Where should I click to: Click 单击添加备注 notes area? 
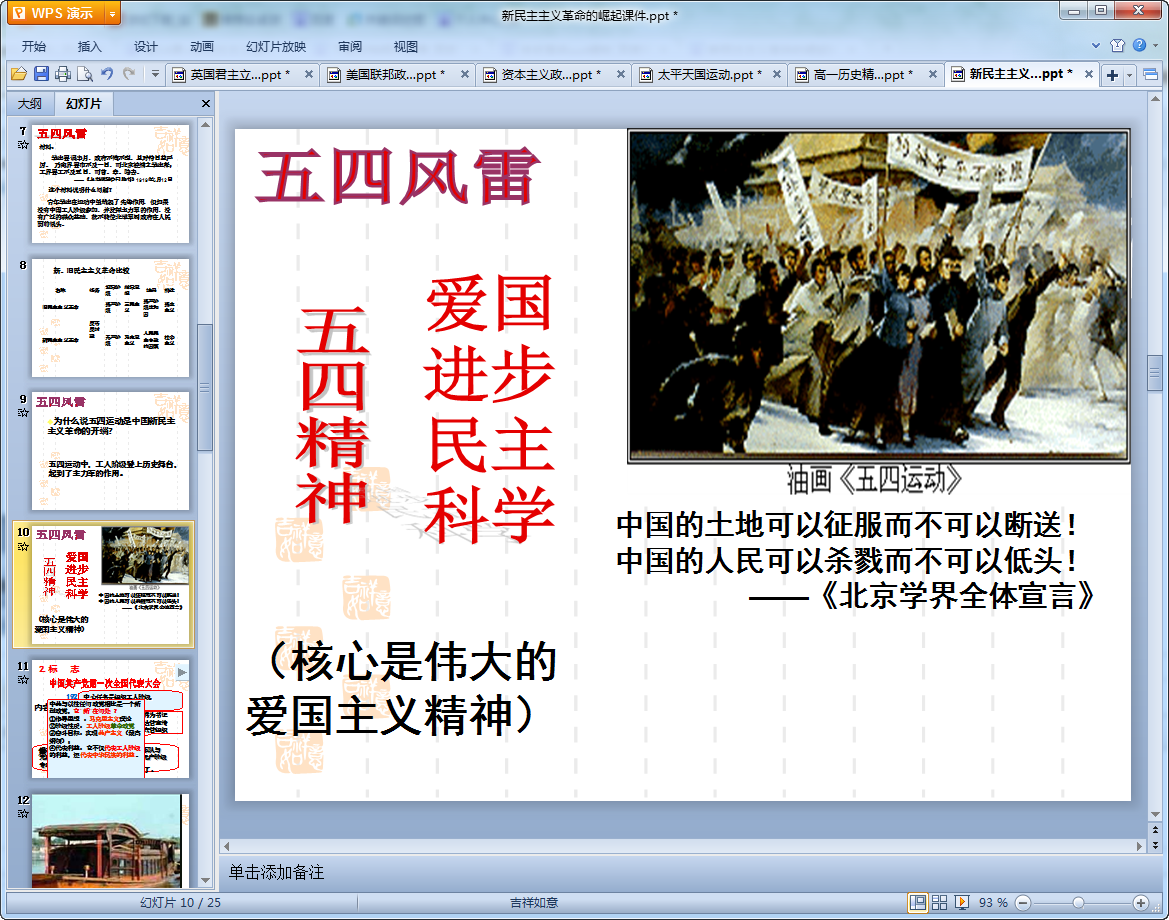pos(276,872)
